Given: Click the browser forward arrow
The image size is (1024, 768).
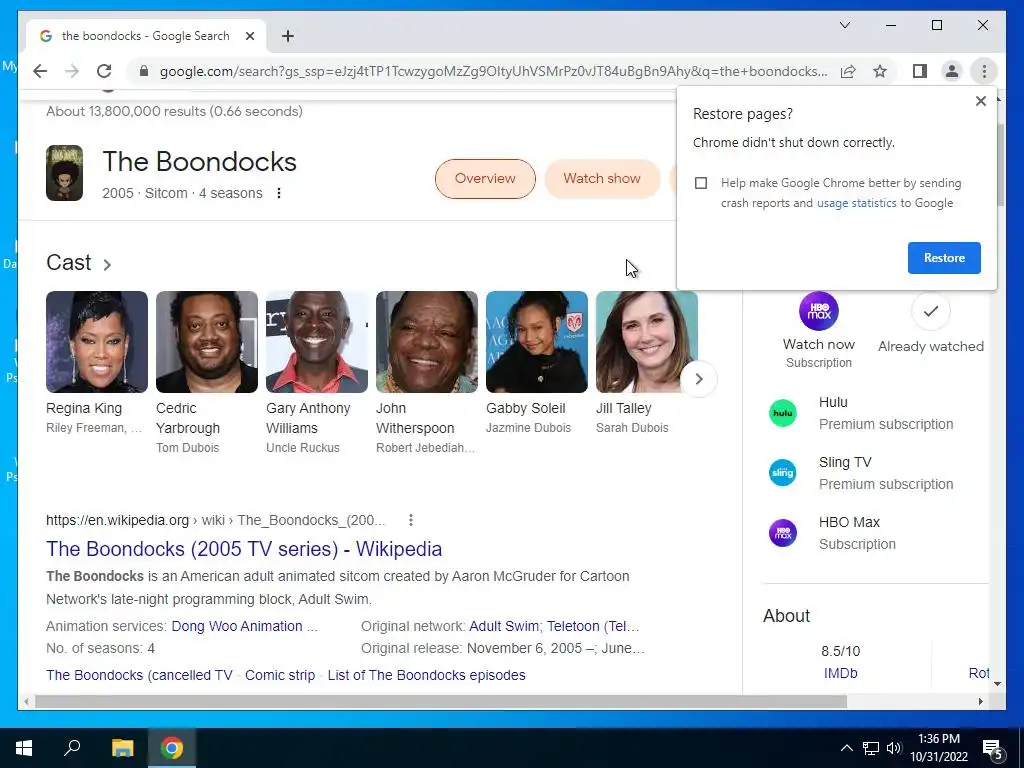Looking at the screenshot, I should pyautogui.click(x=72, y=71).
